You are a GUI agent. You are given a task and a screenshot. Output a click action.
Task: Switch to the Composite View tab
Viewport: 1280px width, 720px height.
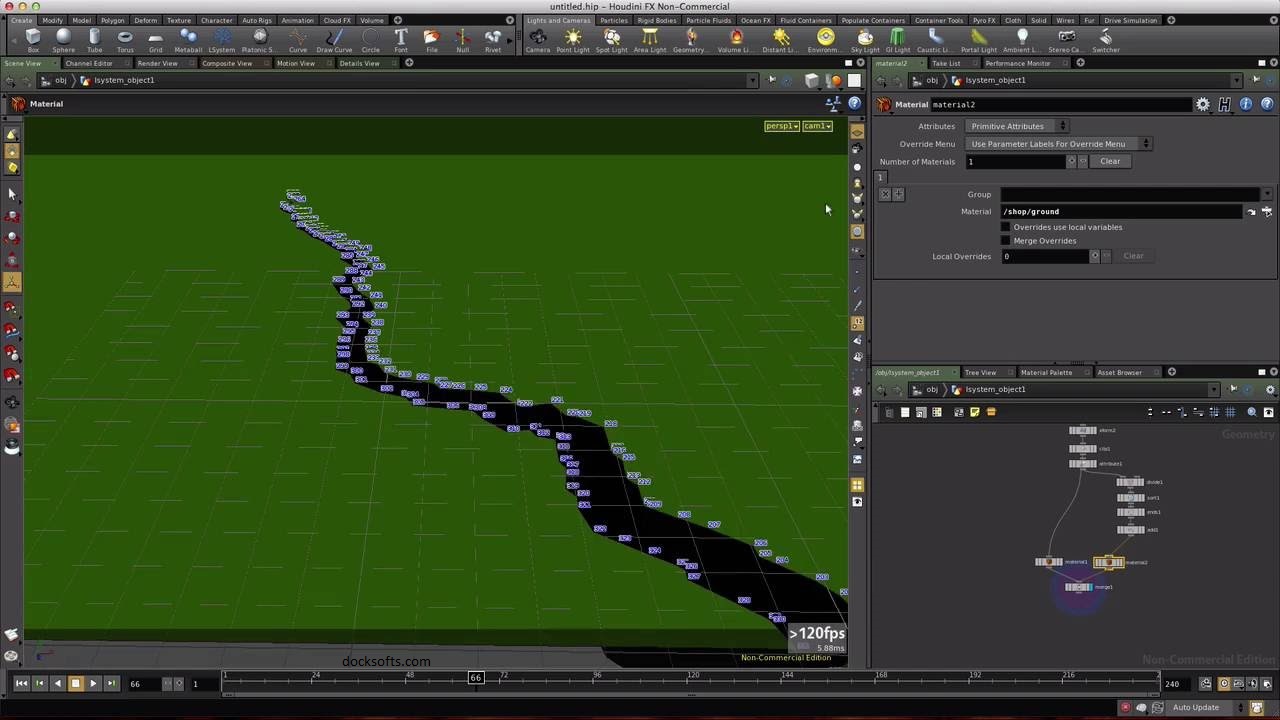pyautogui.click(x=227, y=63)
